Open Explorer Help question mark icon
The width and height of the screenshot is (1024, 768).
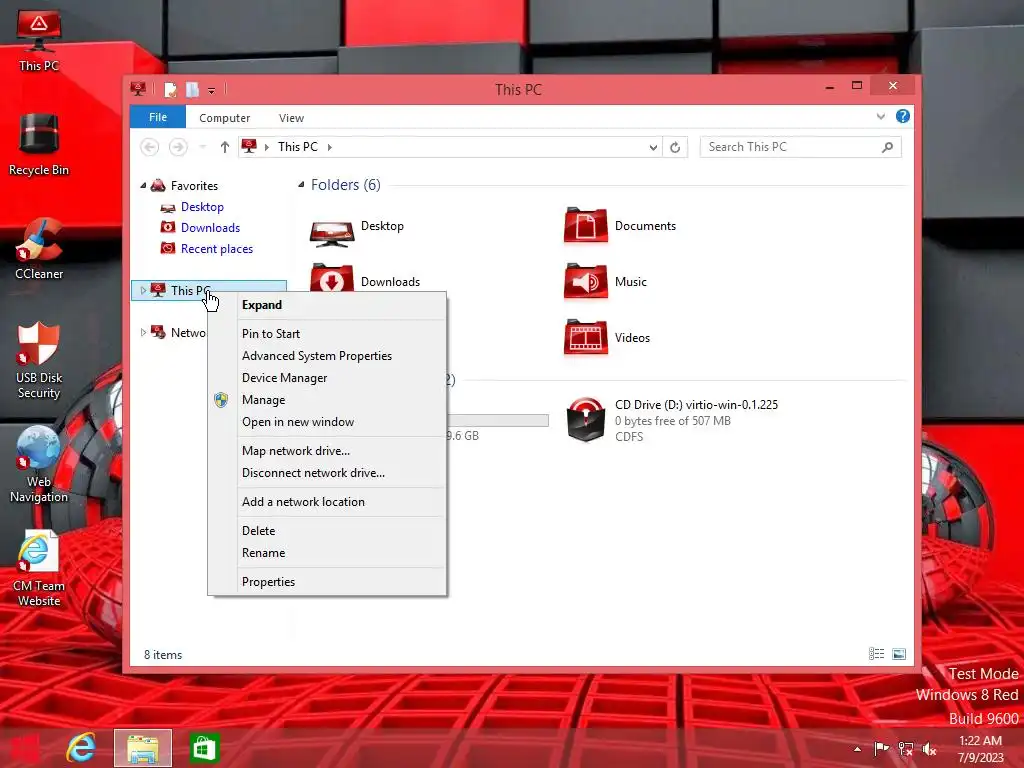[x=903, y=116]
